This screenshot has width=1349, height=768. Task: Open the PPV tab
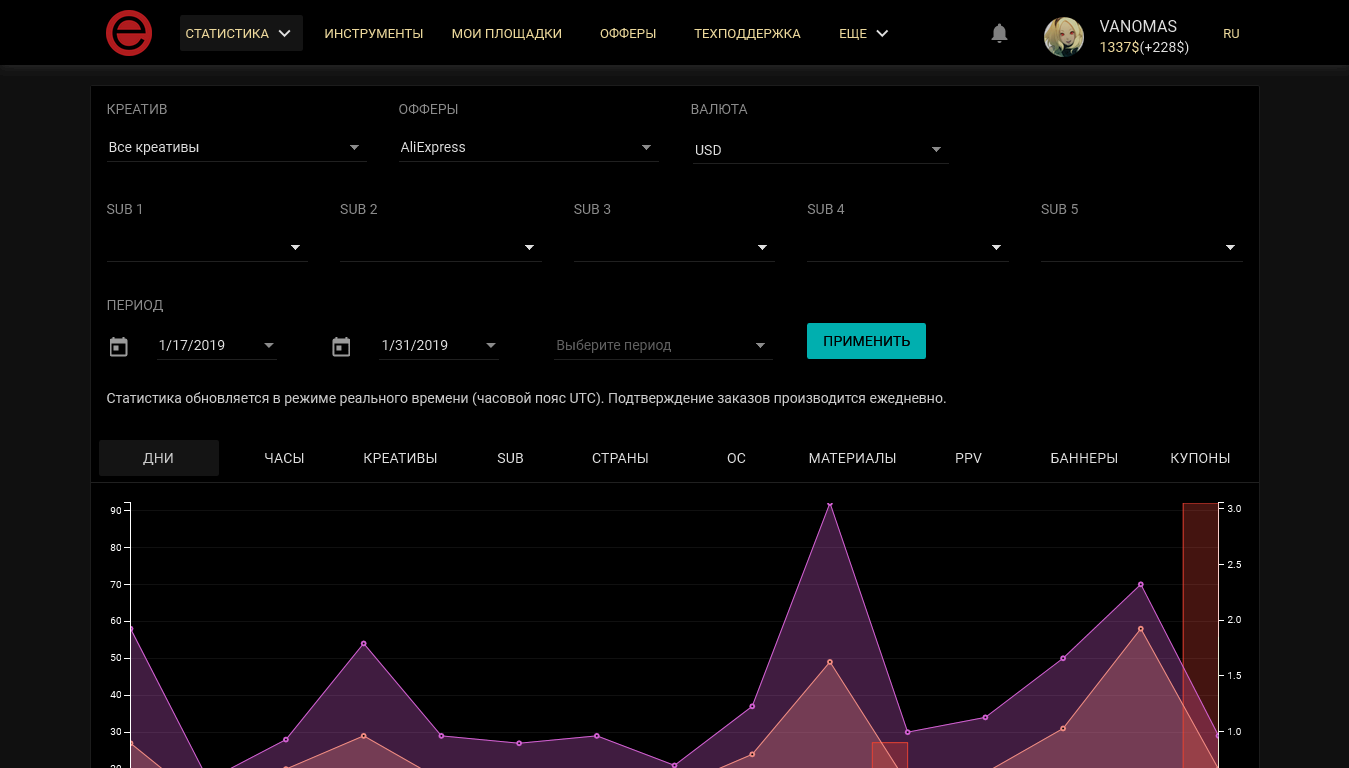[968, 458]
